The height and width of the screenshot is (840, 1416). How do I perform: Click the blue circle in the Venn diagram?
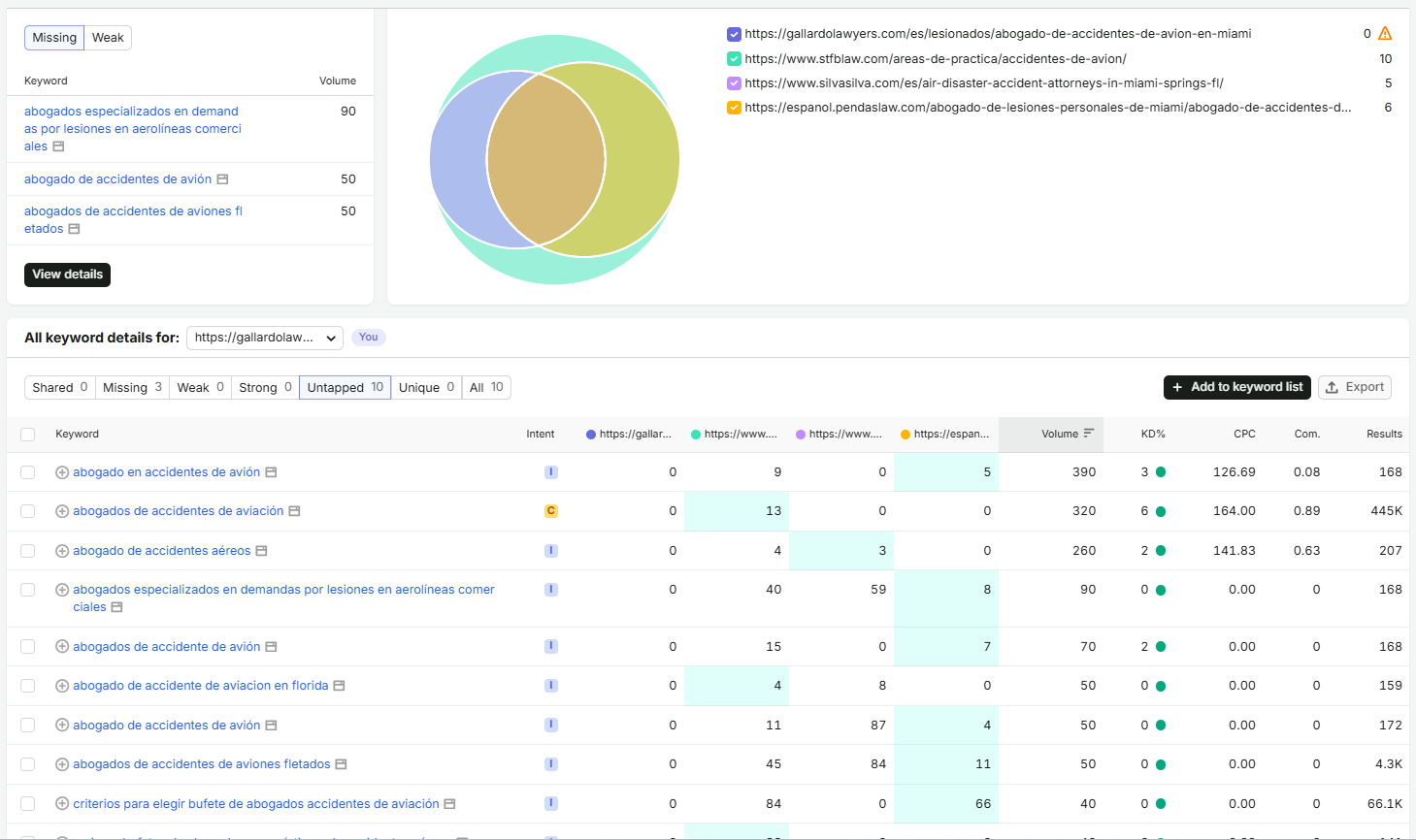[458, 160]
